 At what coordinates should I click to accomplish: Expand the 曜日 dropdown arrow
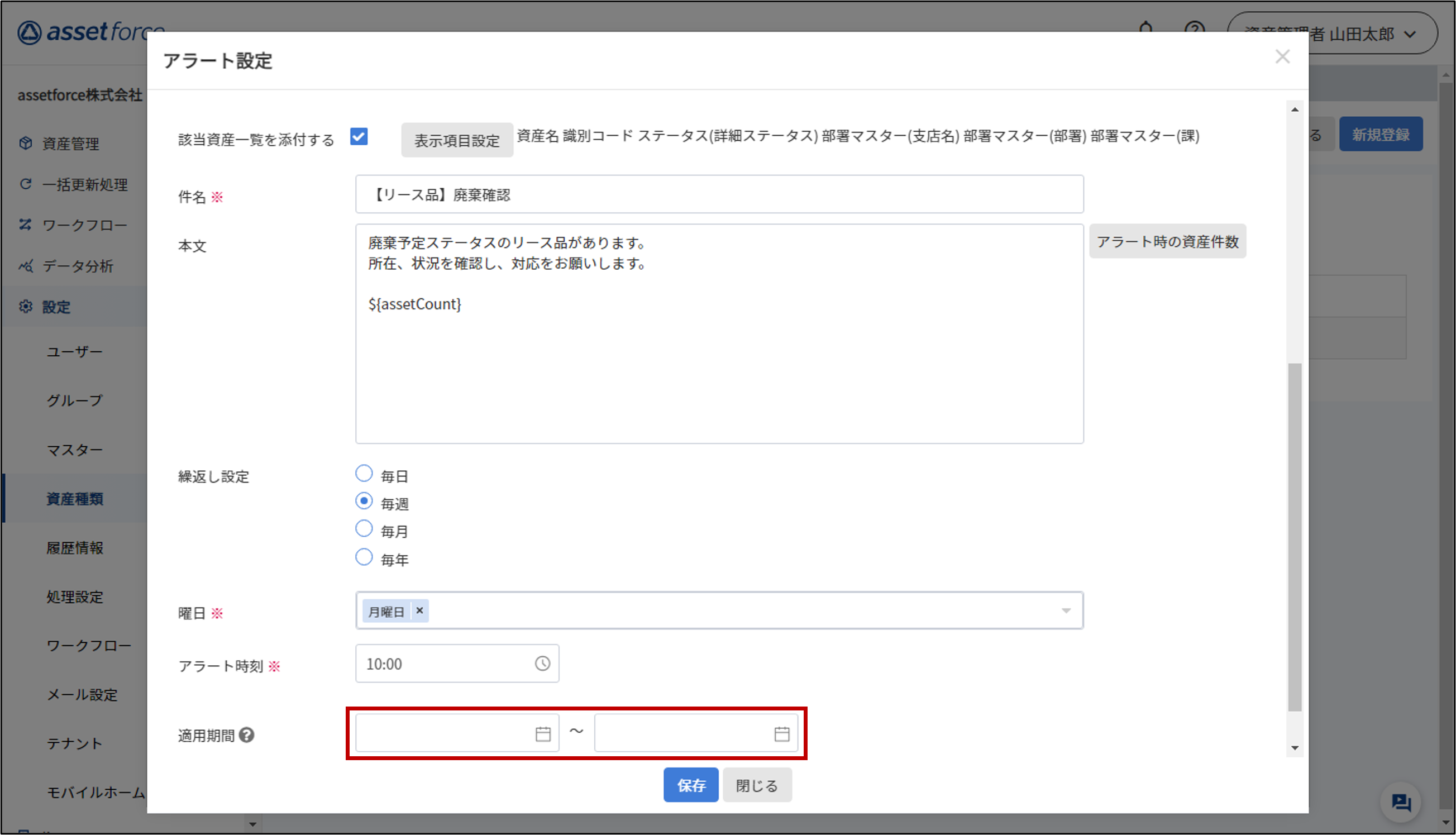(x=1066, y=611)
